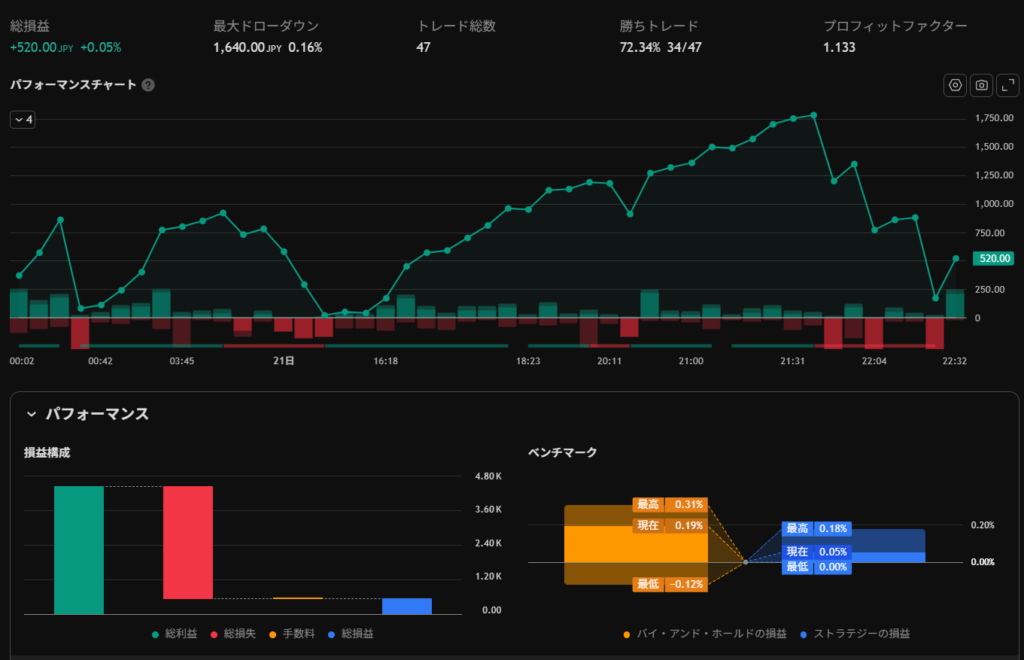
Task: Click the 総損益 +520.00 JPY metric
Action: pos(40,47)
